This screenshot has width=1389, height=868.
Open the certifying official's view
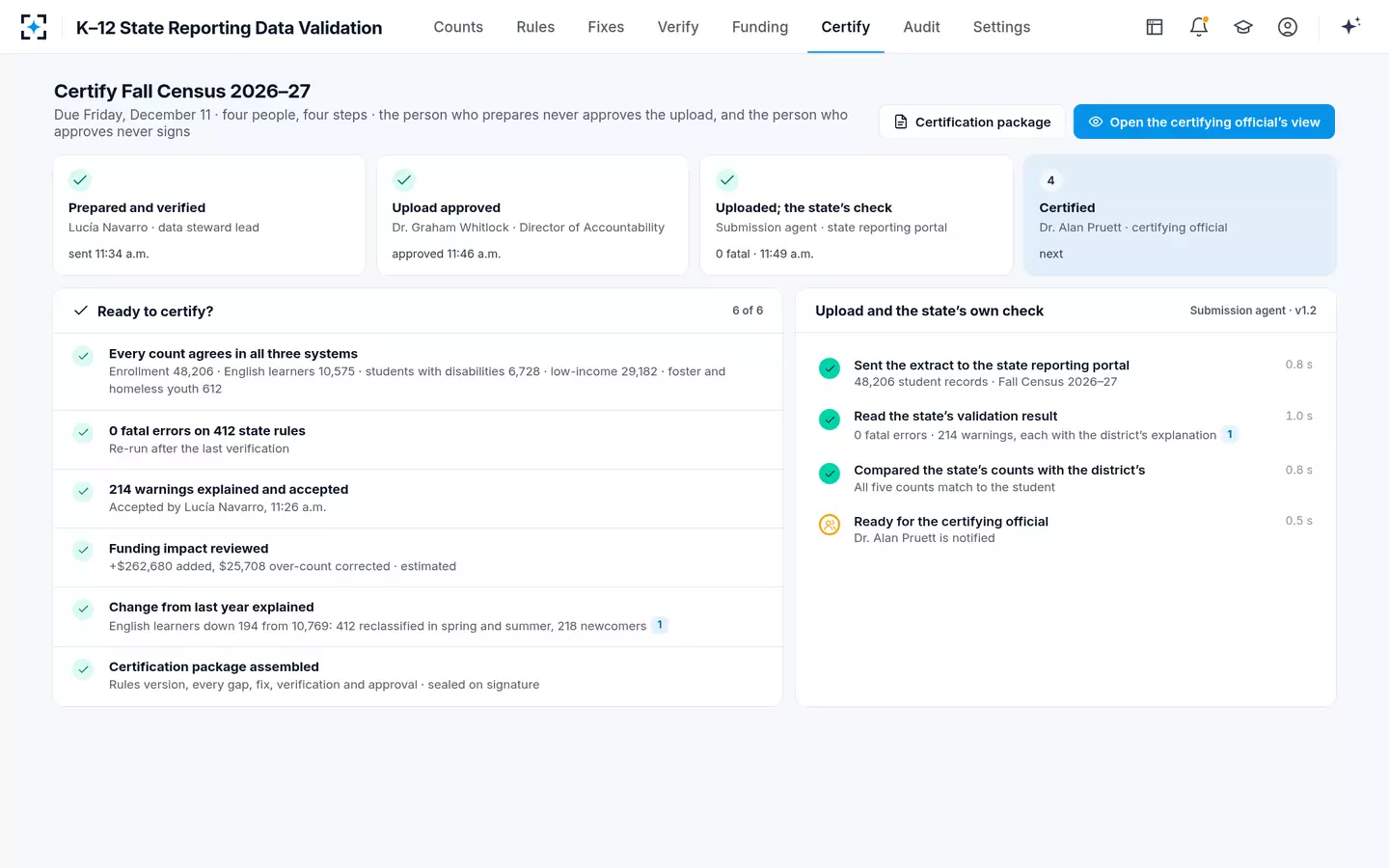point(1204,122)
